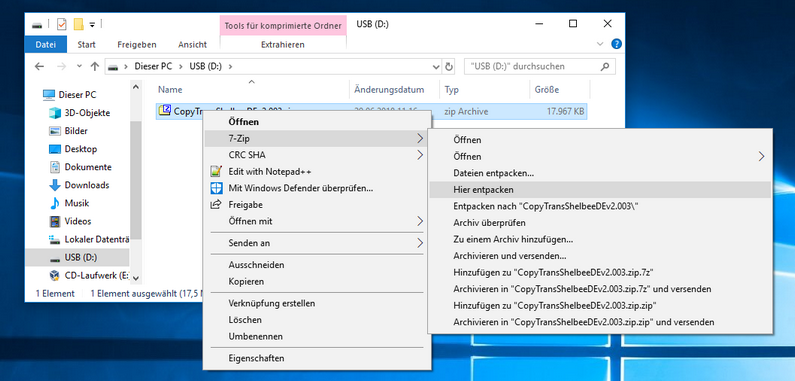The image size is (795, 381).
Task: Click the Bilder folder icon
Action: 55,131
